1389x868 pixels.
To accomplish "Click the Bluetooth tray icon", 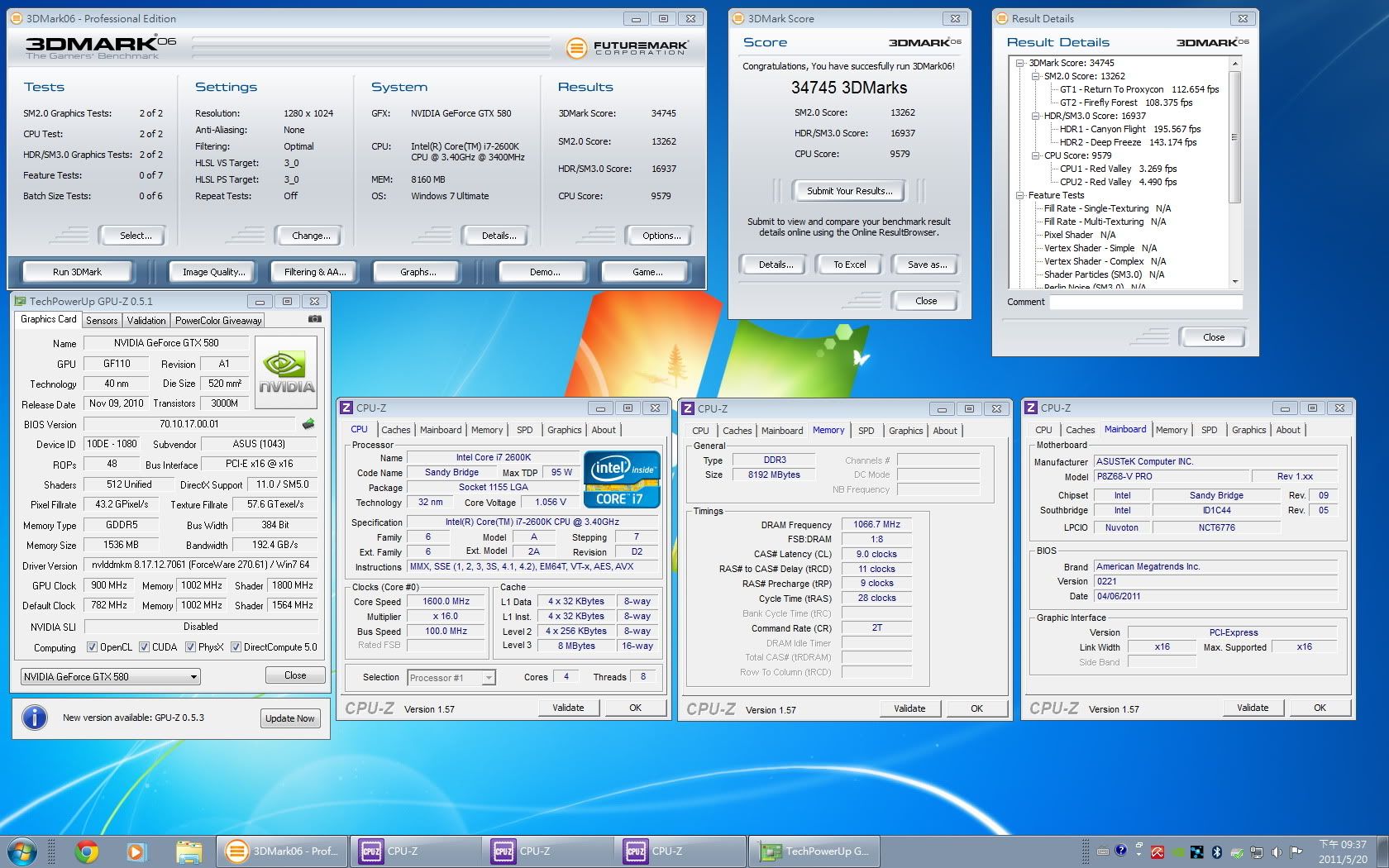I will (1217, 852).
